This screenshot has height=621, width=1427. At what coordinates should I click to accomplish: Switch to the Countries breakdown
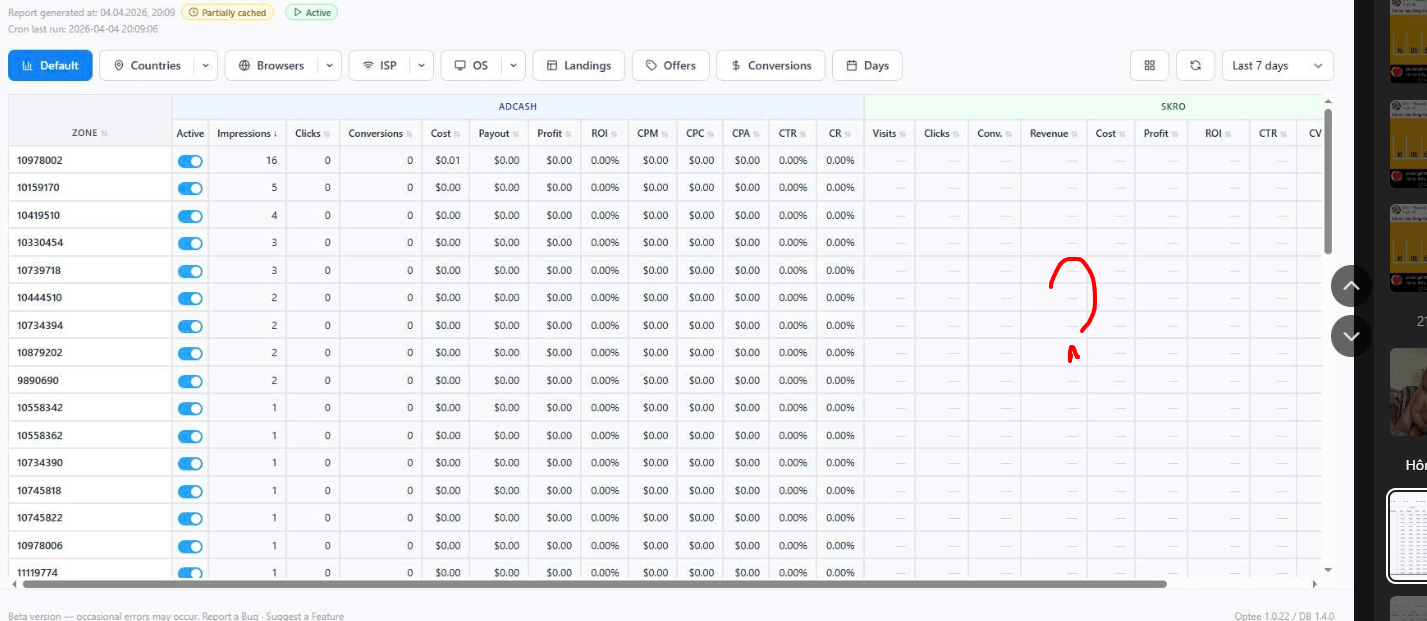(x=146, y=65)
